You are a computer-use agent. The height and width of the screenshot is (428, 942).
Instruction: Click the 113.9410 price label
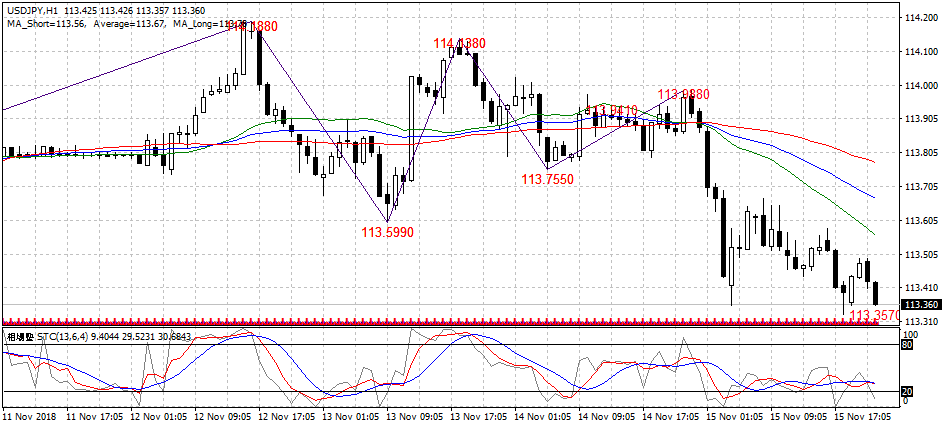(x=611, y=110)
